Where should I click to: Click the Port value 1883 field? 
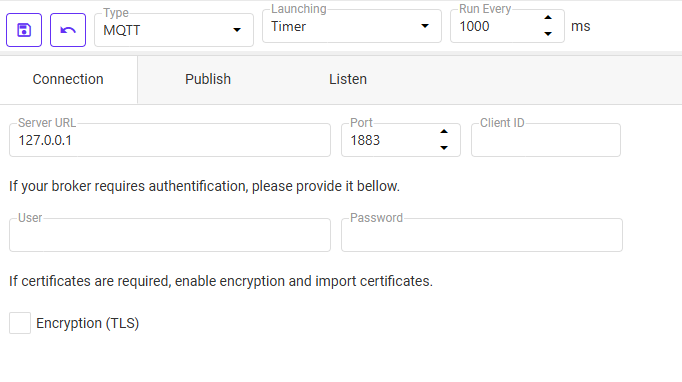coord(389,140)
